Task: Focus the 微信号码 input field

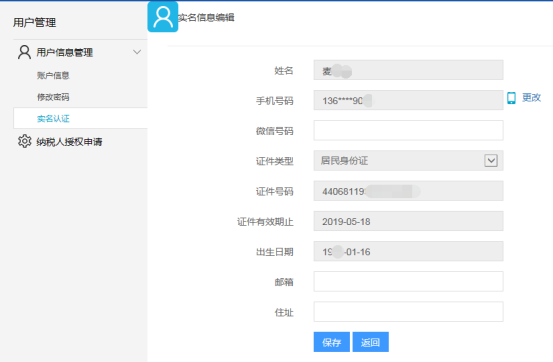Action: [408, 131]
